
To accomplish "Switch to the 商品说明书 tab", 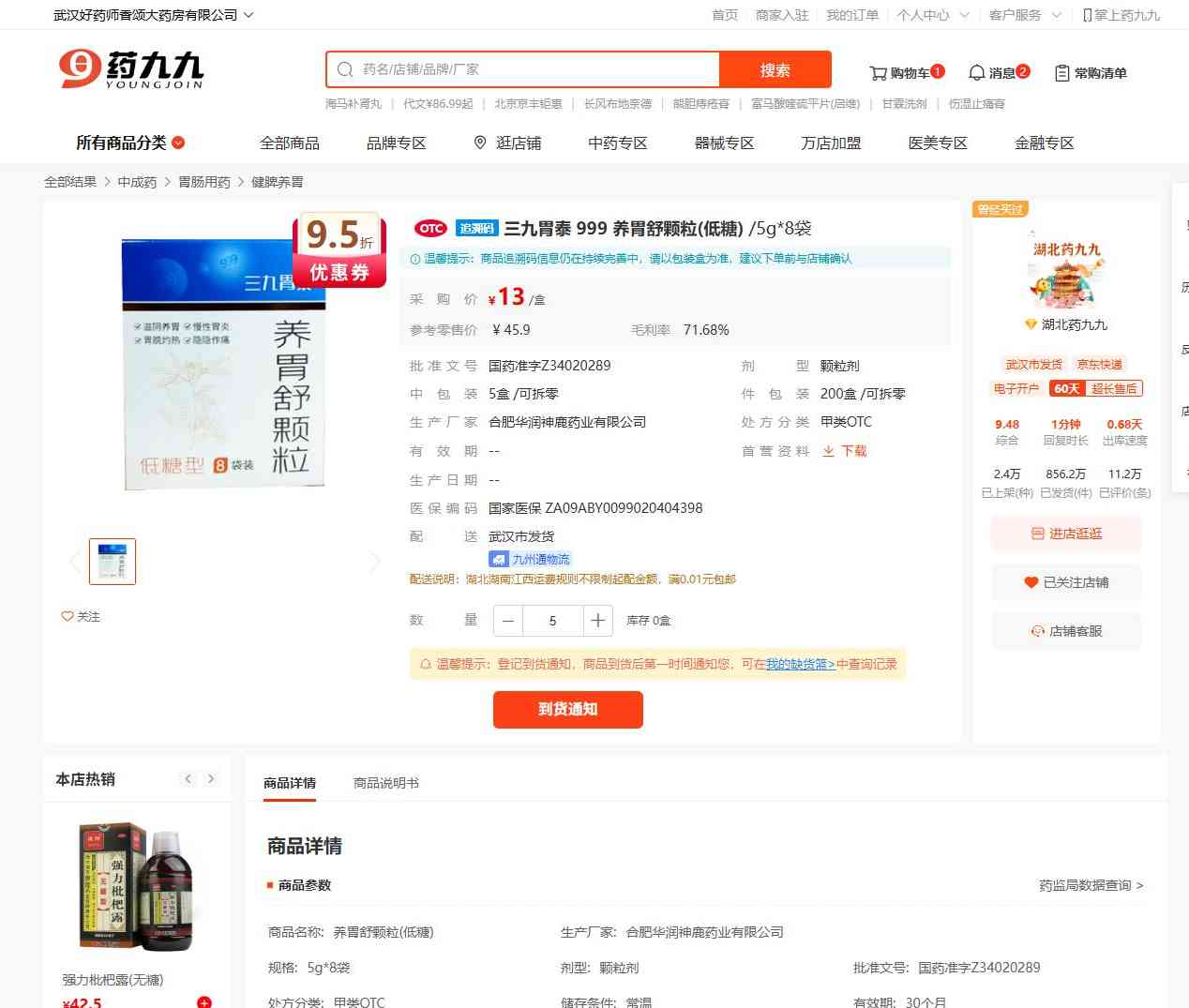I will [x=385, y=783].
